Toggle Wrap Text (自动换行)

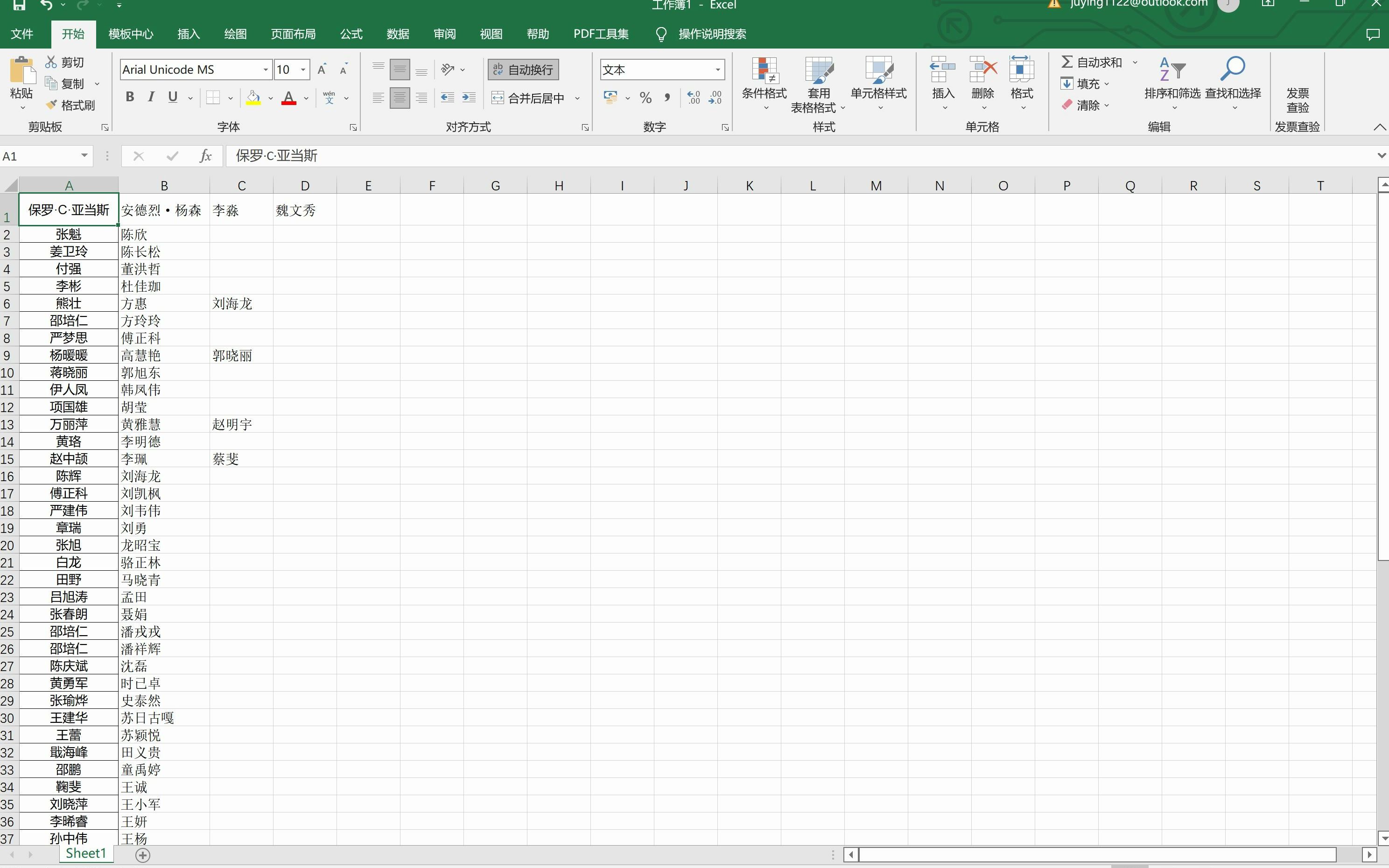(523, 70)
